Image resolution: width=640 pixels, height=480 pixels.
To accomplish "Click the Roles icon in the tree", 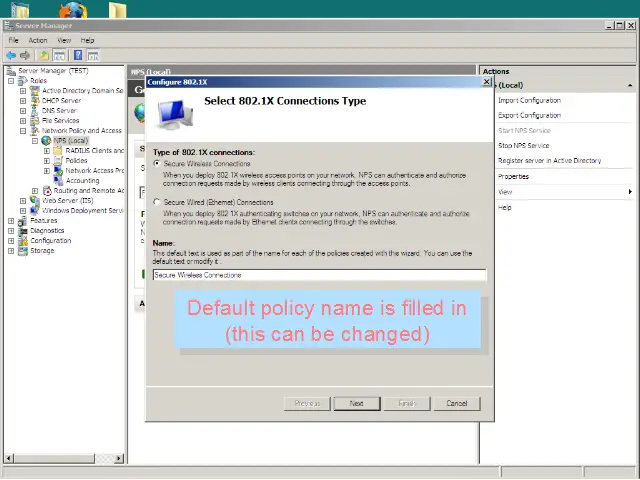I will (23, 80).
